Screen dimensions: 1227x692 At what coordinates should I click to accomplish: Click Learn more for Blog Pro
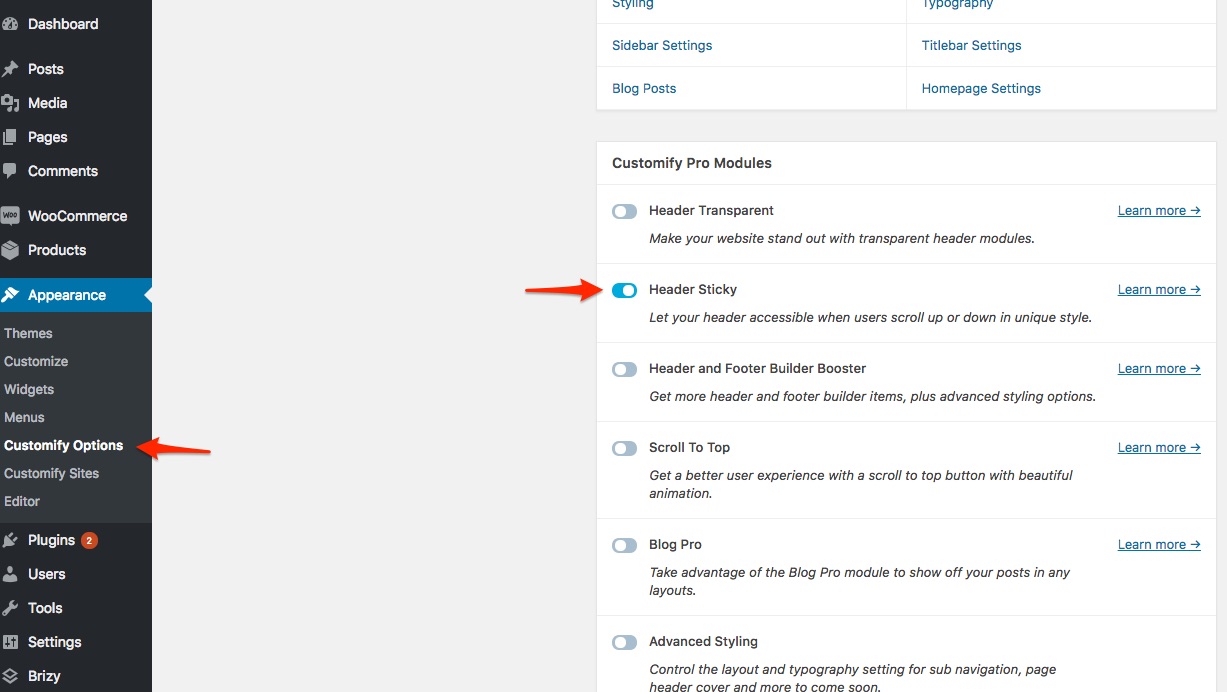click(x=1159, y=545)
